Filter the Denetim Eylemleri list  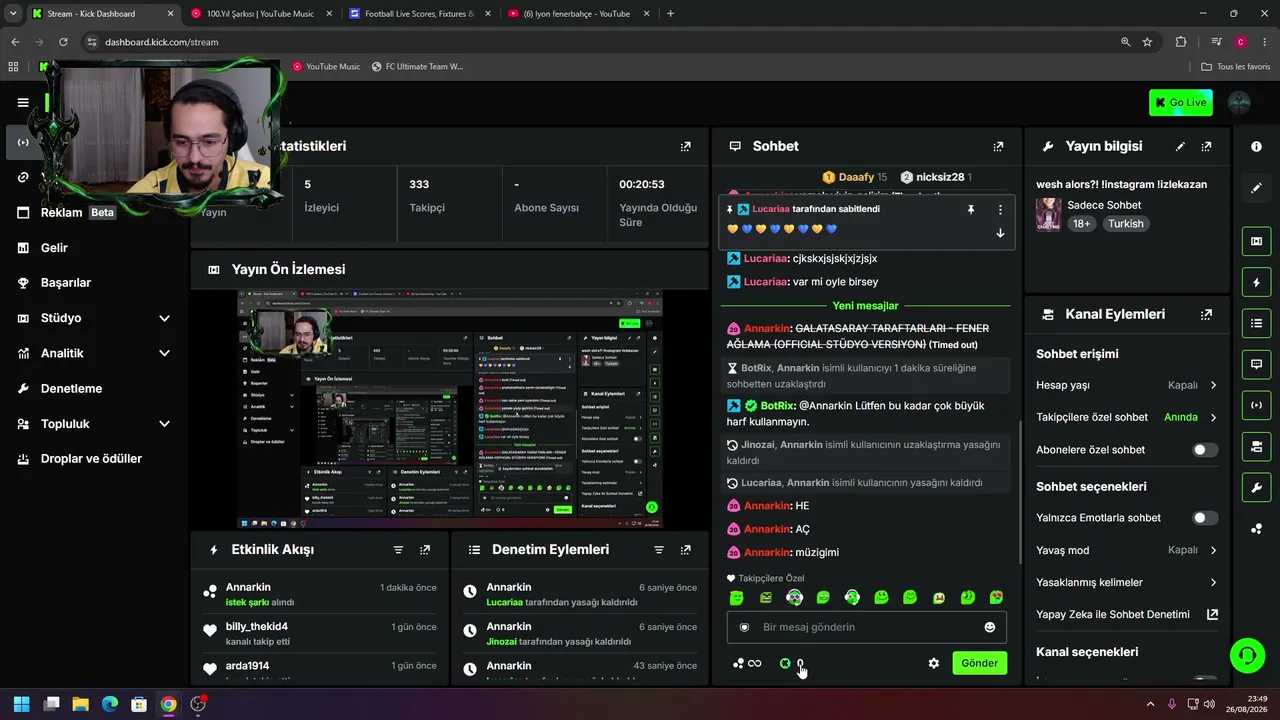[659, 550]
